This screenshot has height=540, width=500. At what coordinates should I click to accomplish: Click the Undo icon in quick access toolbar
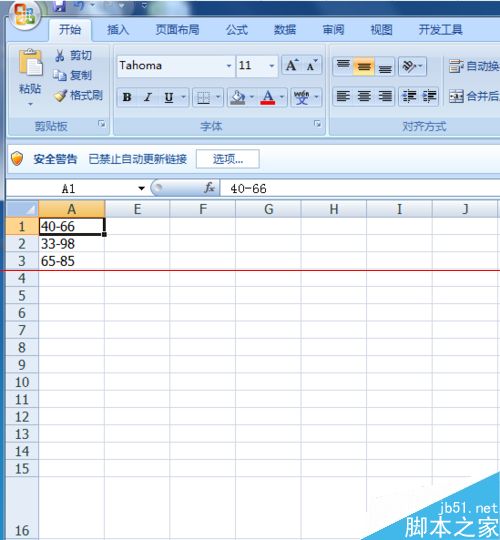click(x=79, y=6)
